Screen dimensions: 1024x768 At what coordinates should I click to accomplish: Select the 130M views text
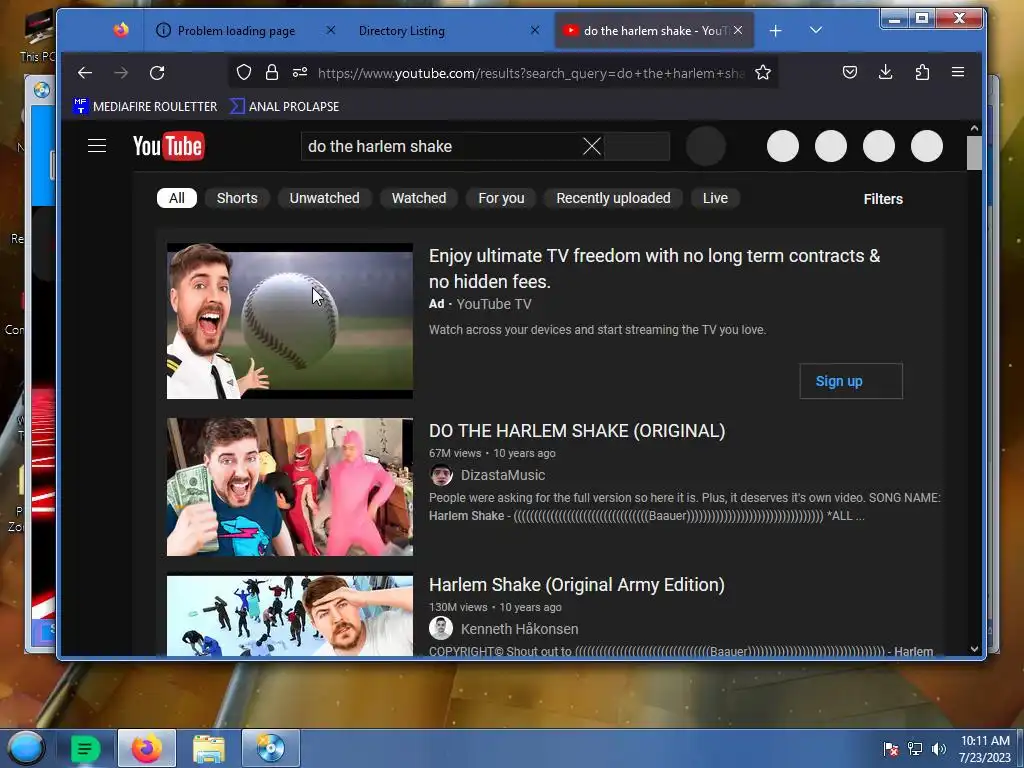pyautogui.click(x=458, y=607)
